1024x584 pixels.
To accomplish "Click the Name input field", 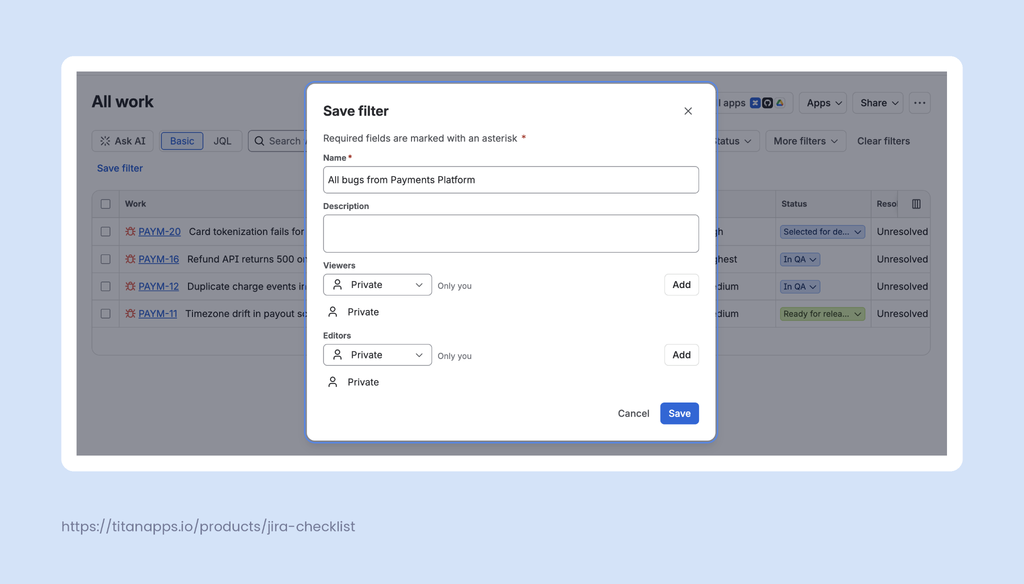I will 511,180.
